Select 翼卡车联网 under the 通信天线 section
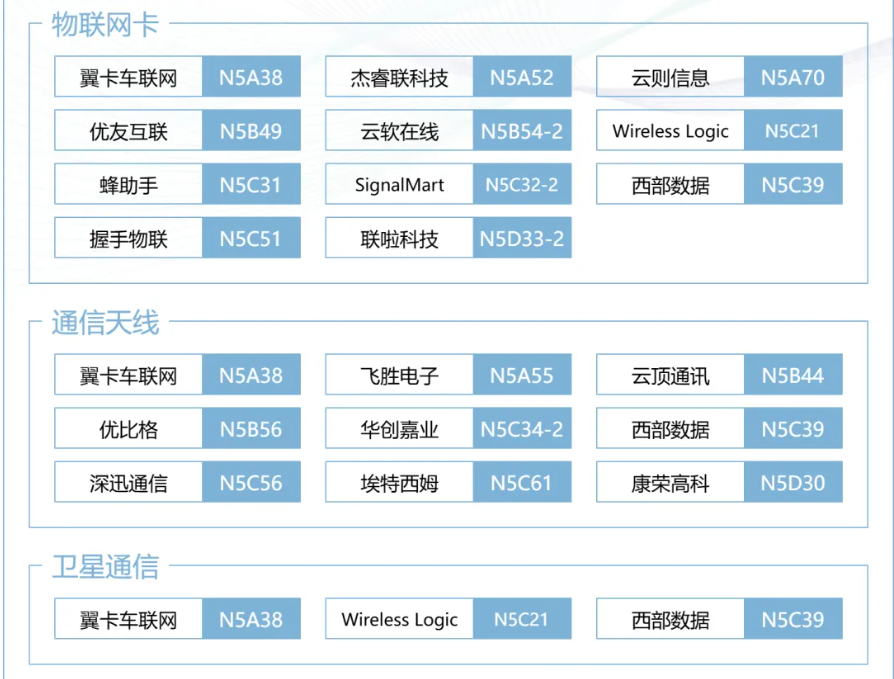The height and width of the screenshot is (679, 894). tap(128, 375)
